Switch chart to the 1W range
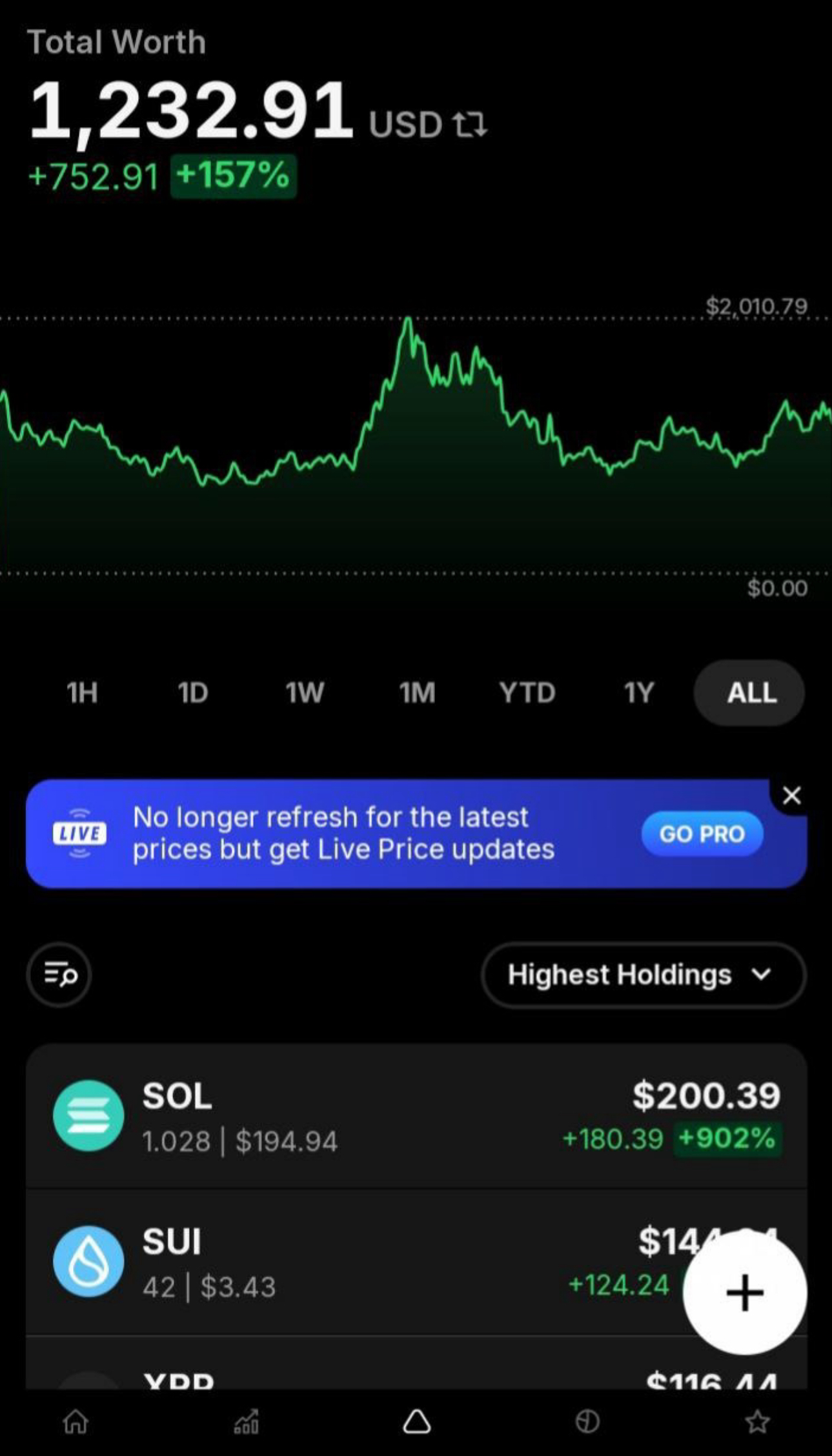832x1456 pixels. (305, 693)
